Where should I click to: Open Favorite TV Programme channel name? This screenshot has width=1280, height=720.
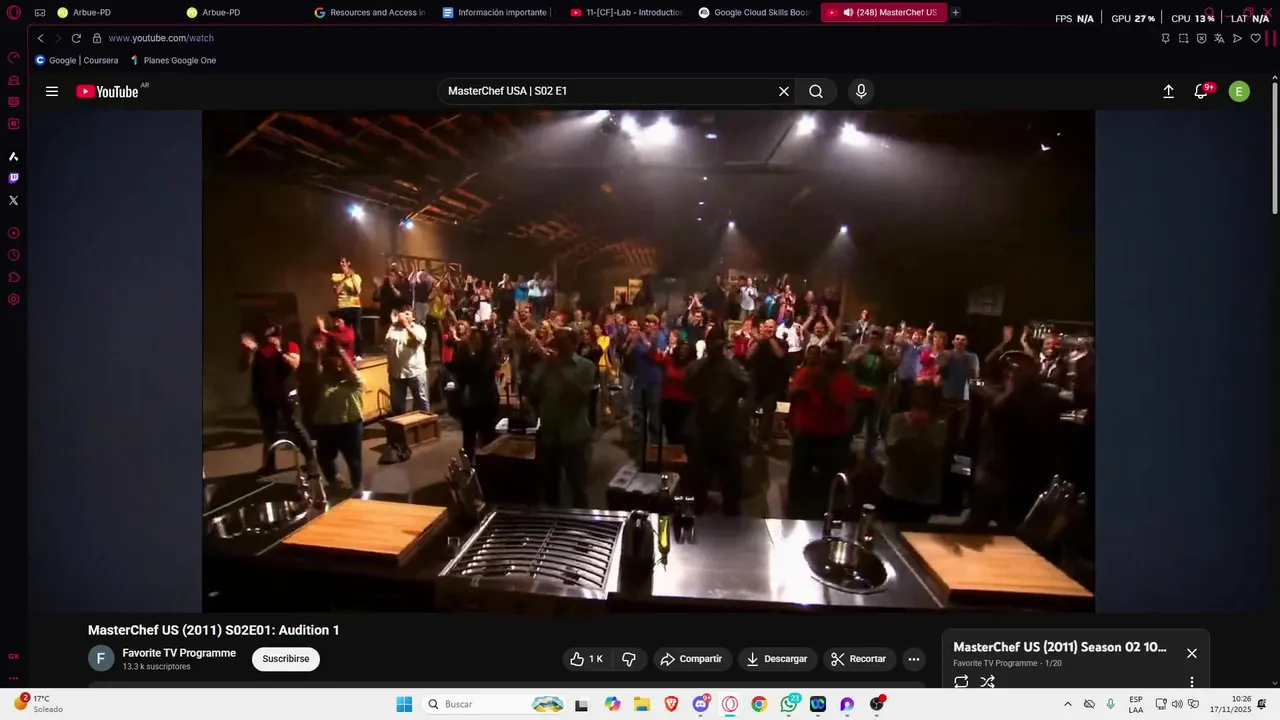179,653
